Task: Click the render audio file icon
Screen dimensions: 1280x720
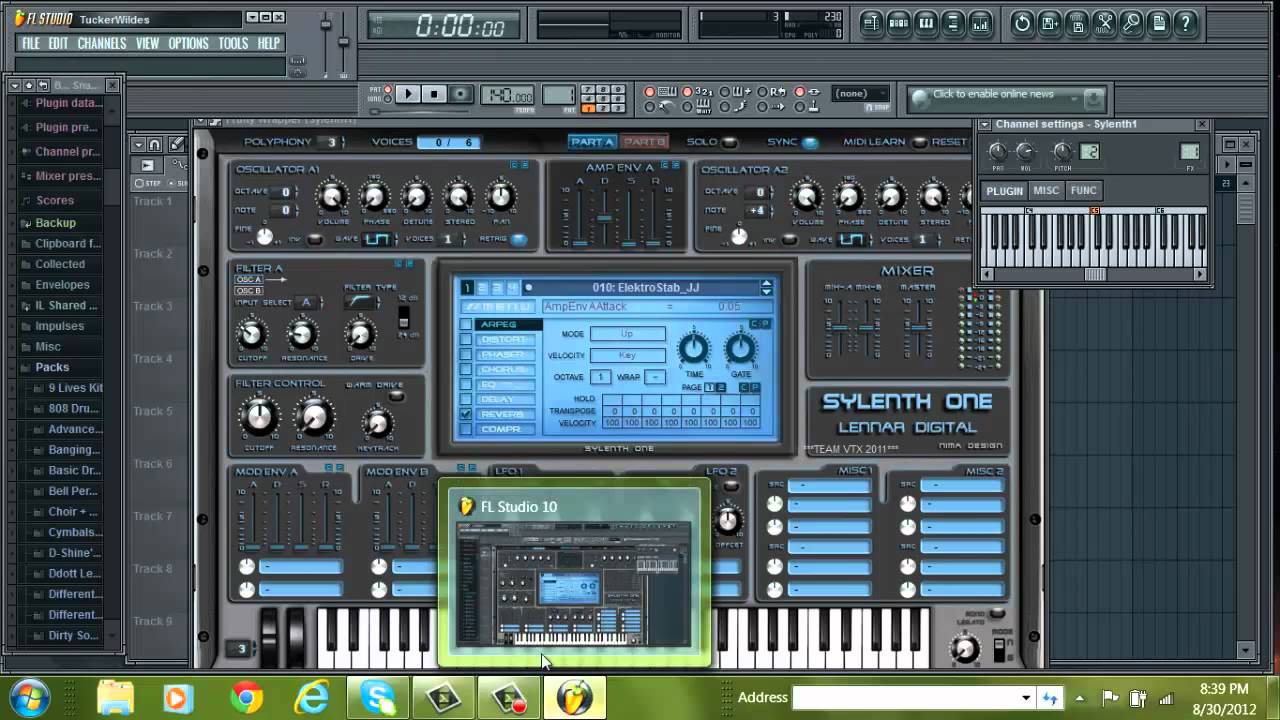Action: point(1076,23)
